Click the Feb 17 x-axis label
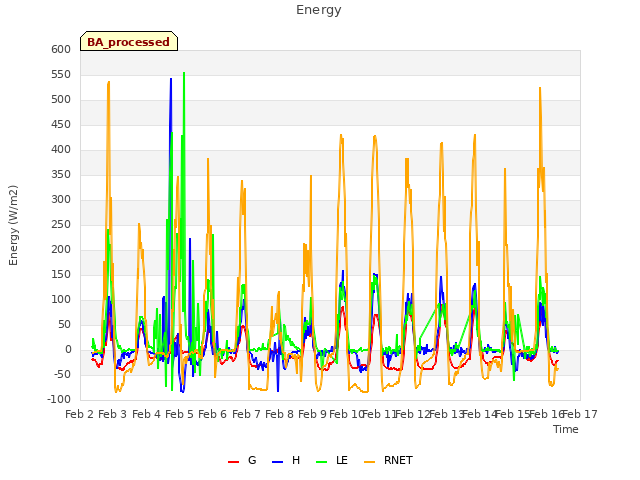Viewport: 640px width, 480px height. coord(580,414)
